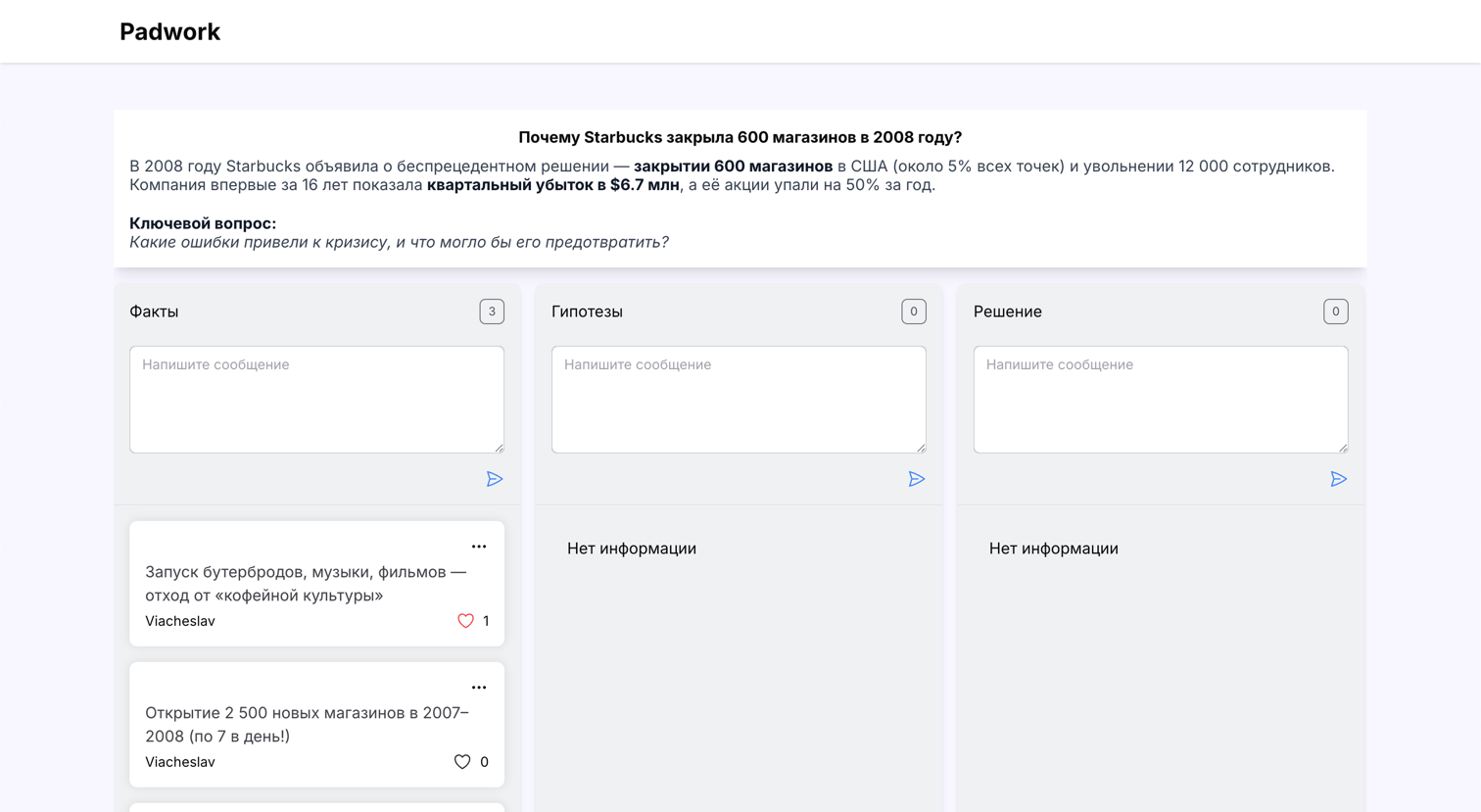
Task: Like the card about бутерброды and музыка
Action: tap(465, 621)
